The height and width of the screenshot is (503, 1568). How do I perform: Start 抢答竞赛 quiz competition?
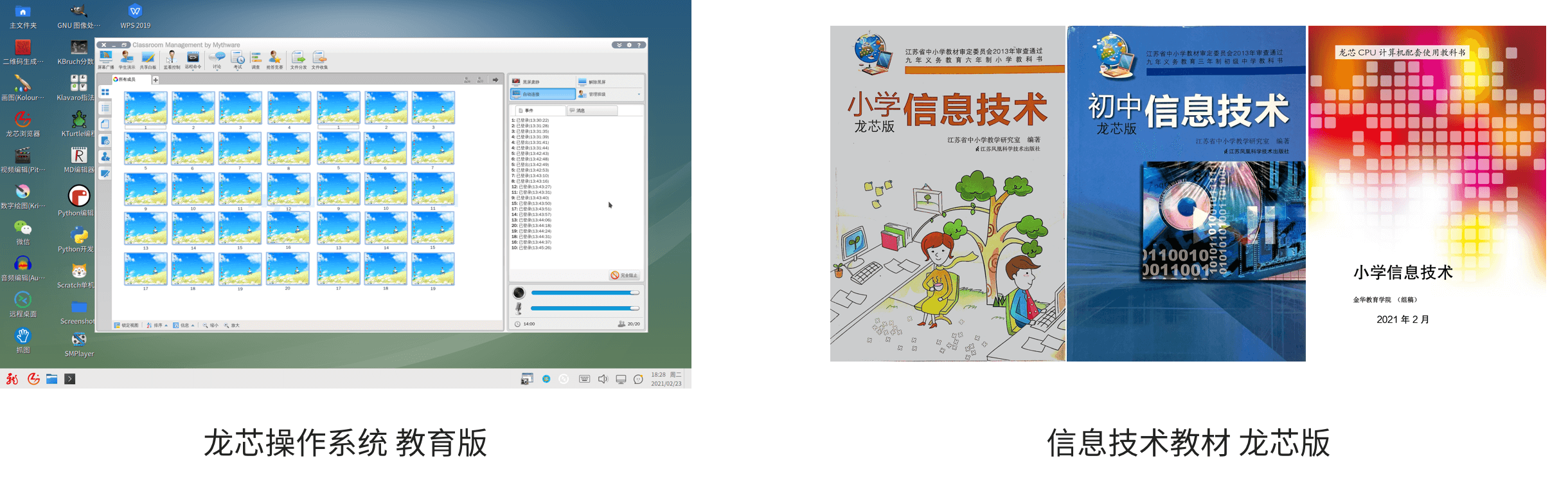(x=274, y=60)
